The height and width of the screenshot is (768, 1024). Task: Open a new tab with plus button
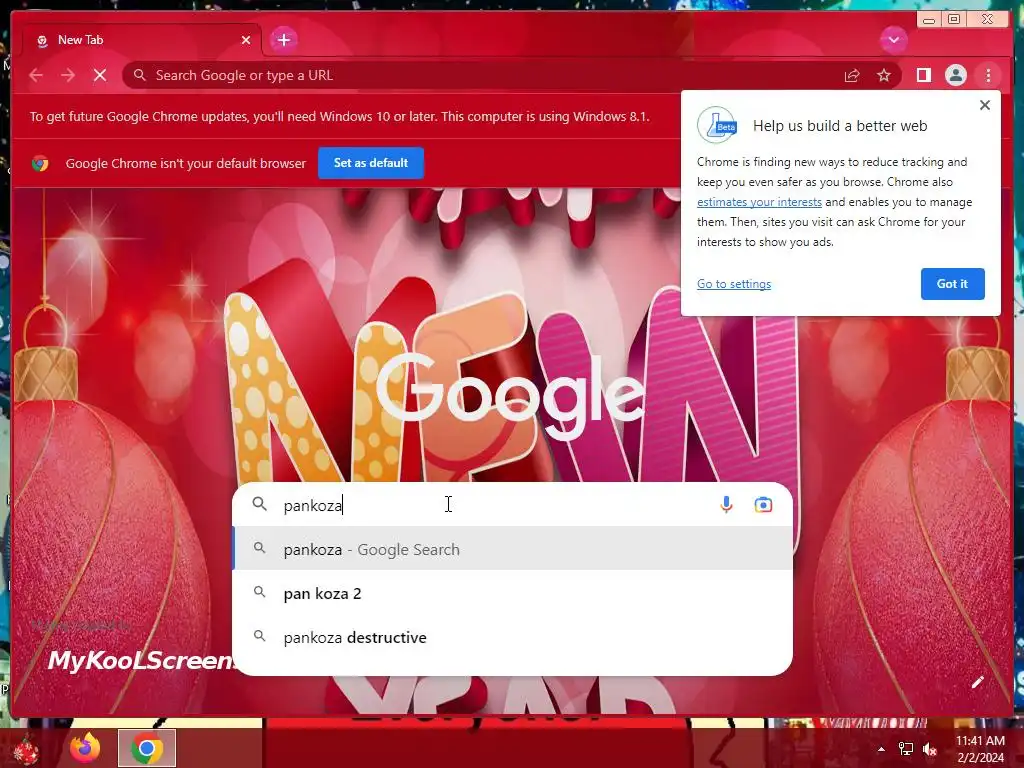click(283, 40)
